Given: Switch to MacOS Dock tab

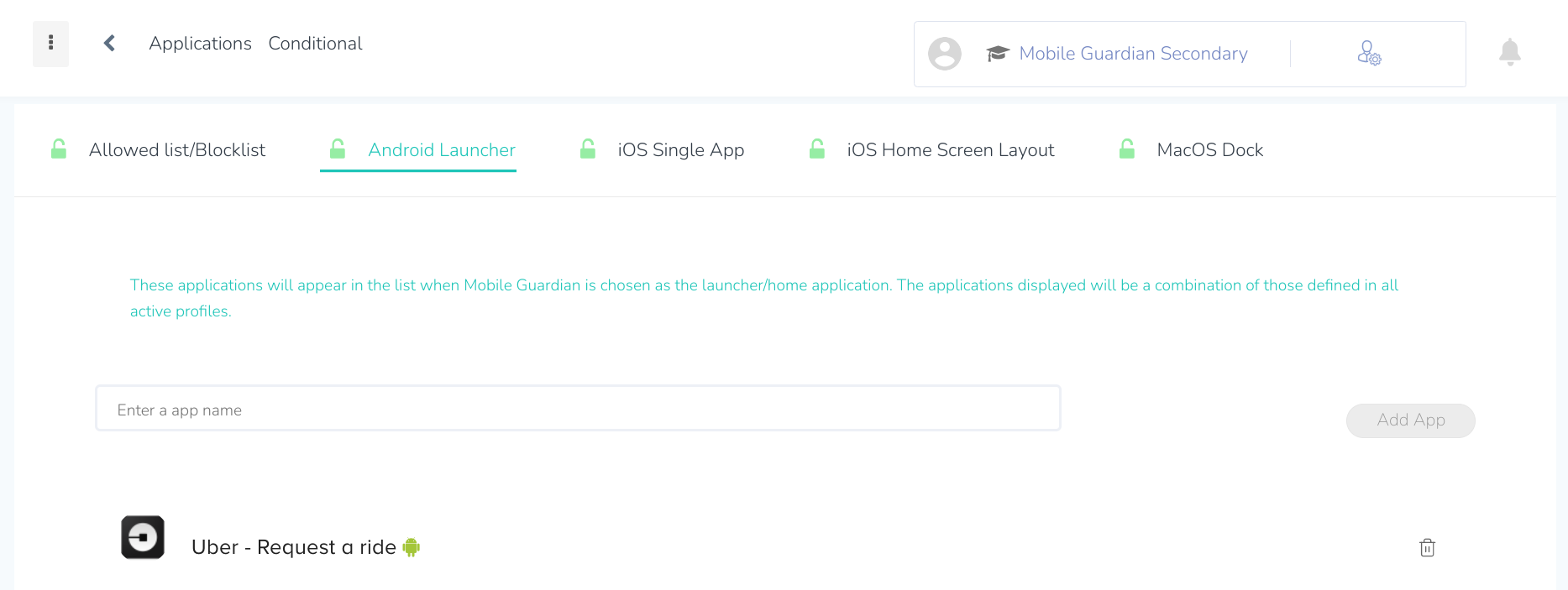Looking at the screenshot, I should (x=1210, y=150).
